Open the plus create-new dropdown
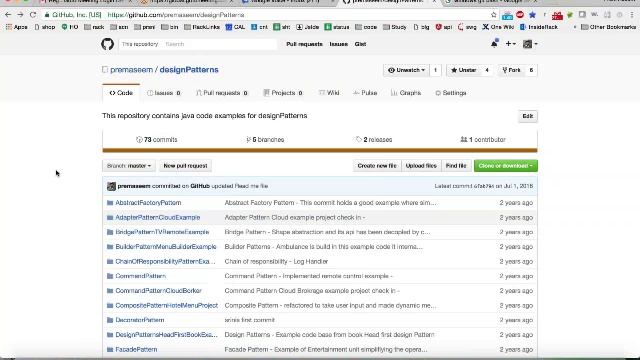The height and width of the screenshot is (360, 640). (x=510, y=44)
